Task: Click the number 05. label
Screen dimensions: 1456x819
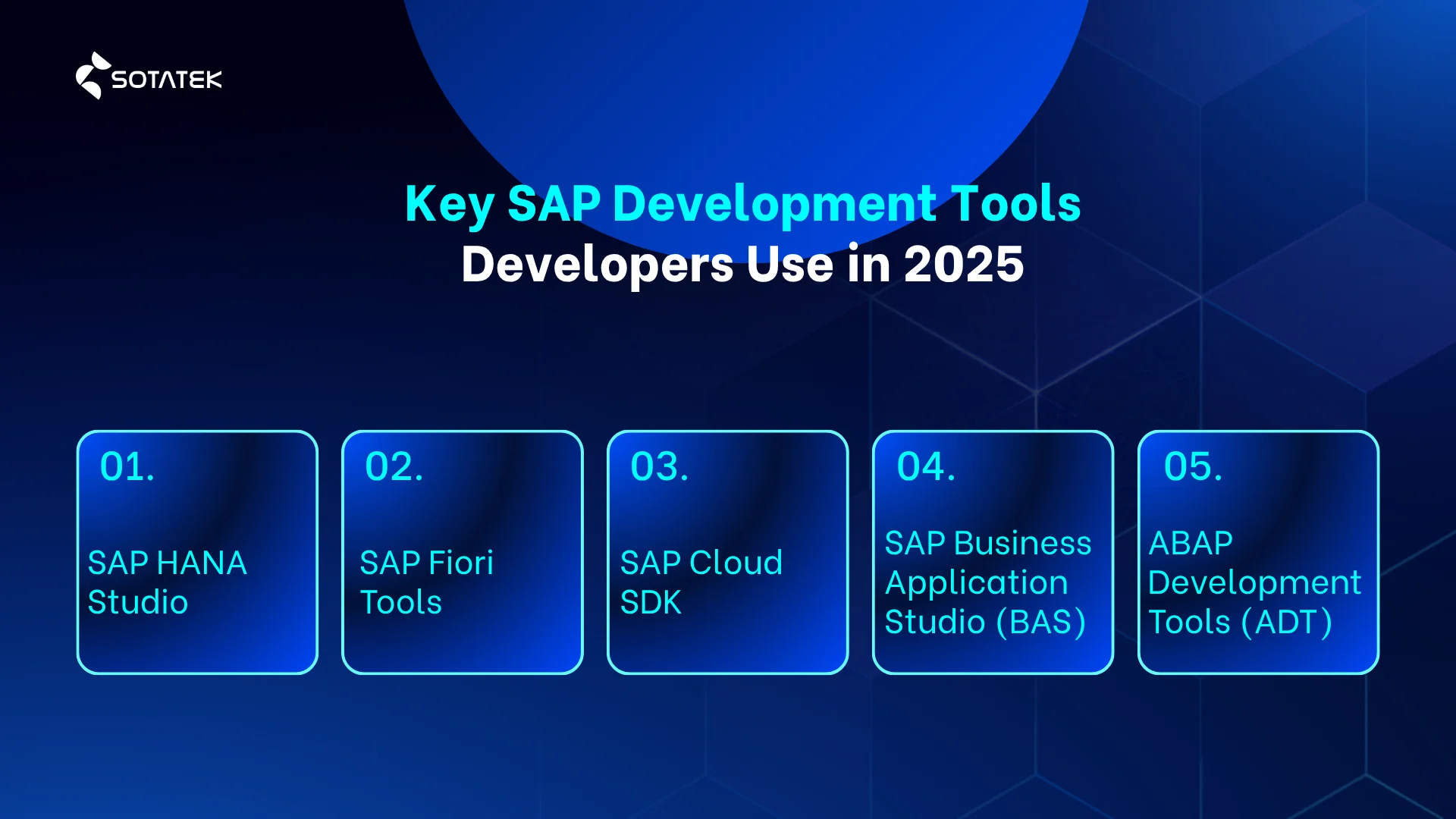Action: [1193, 466]
